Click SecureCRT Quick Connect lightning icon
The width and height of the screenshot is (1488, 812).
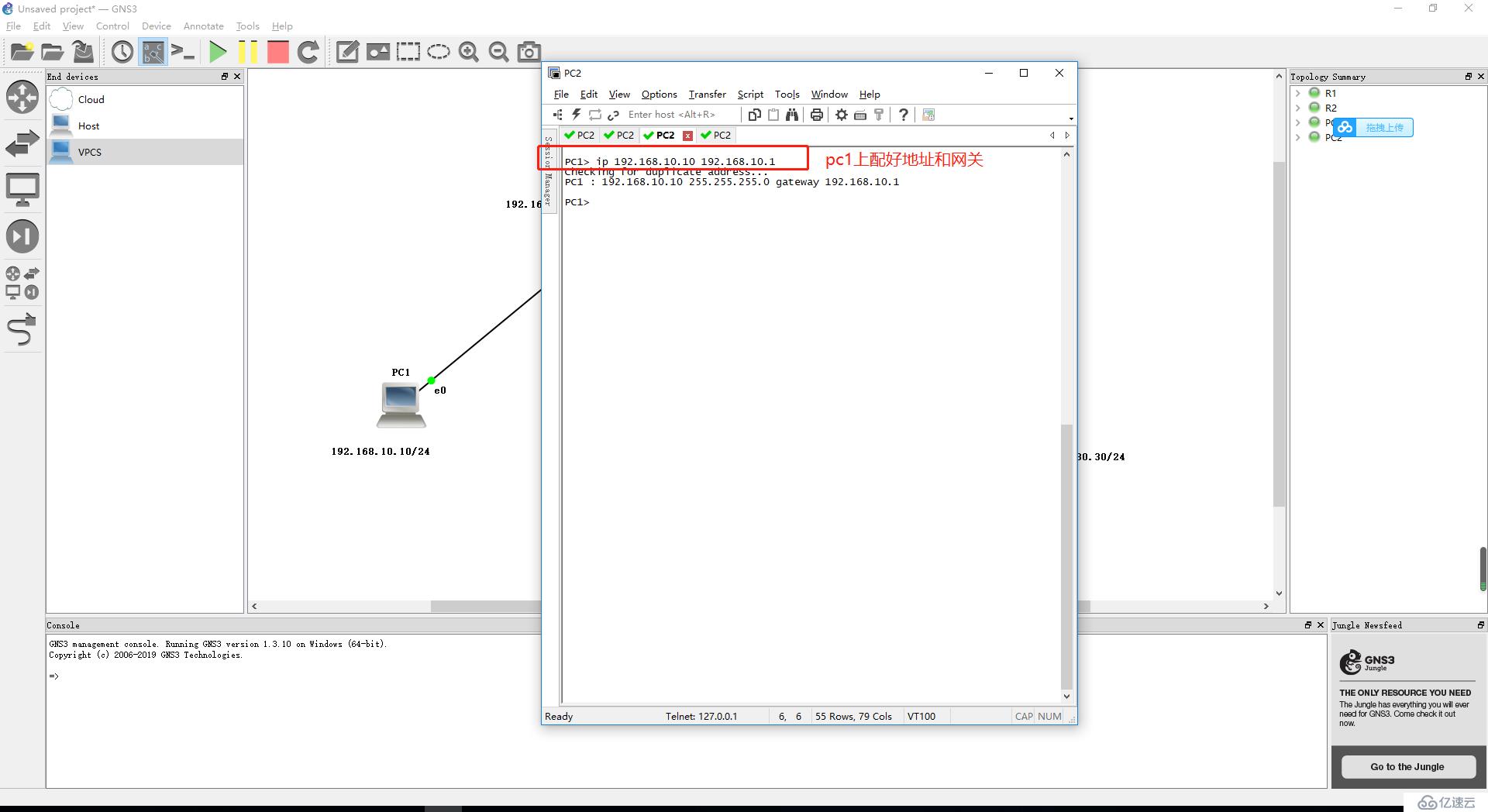(x=576, y=115)
